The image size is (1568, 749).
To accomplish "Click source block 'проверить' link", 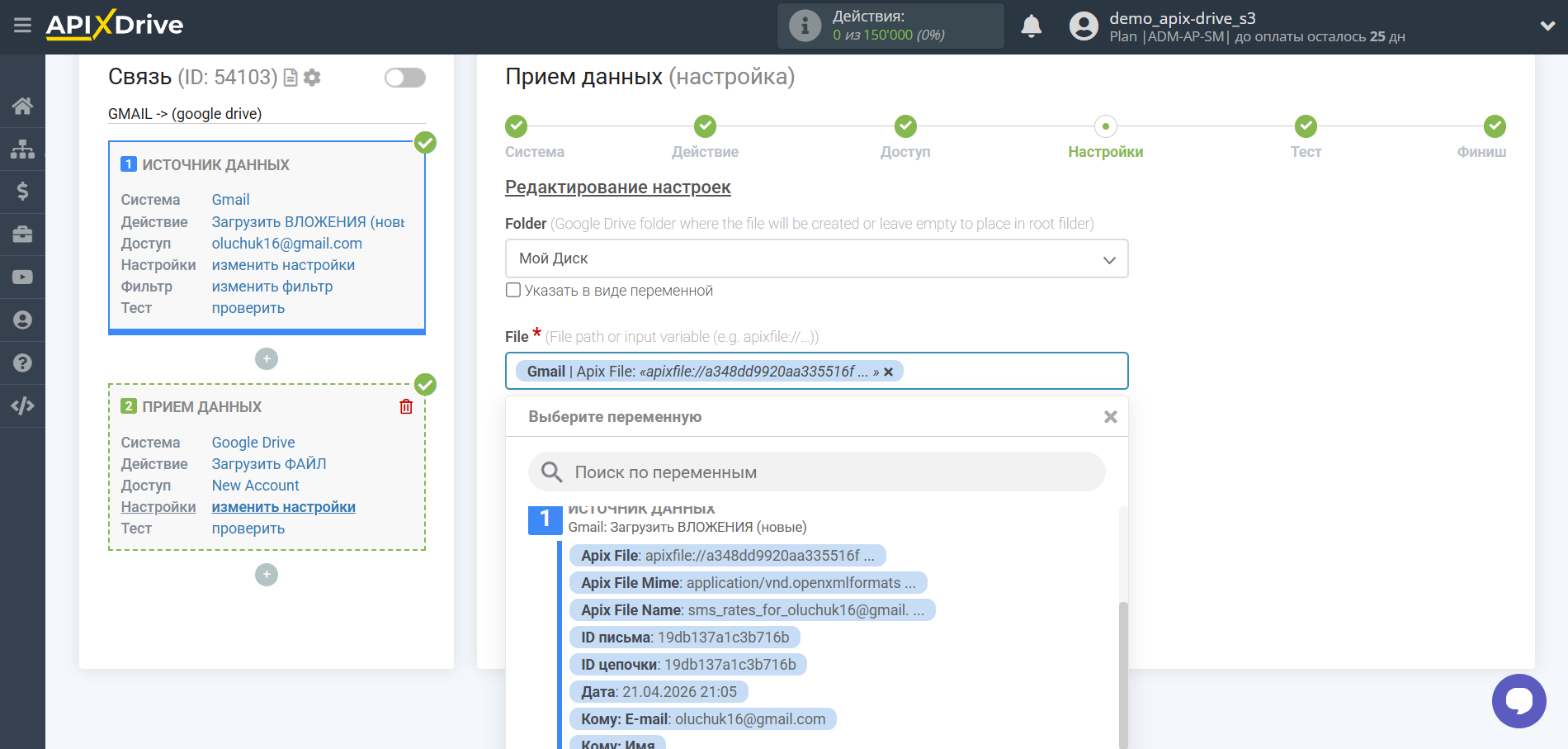I will coord(248,308).
